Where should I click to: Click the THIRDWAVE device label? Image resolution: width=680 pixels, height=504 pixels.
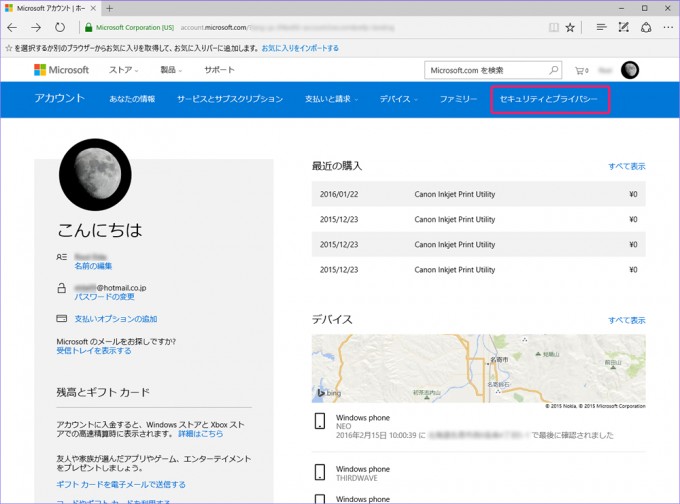(357, 478)
